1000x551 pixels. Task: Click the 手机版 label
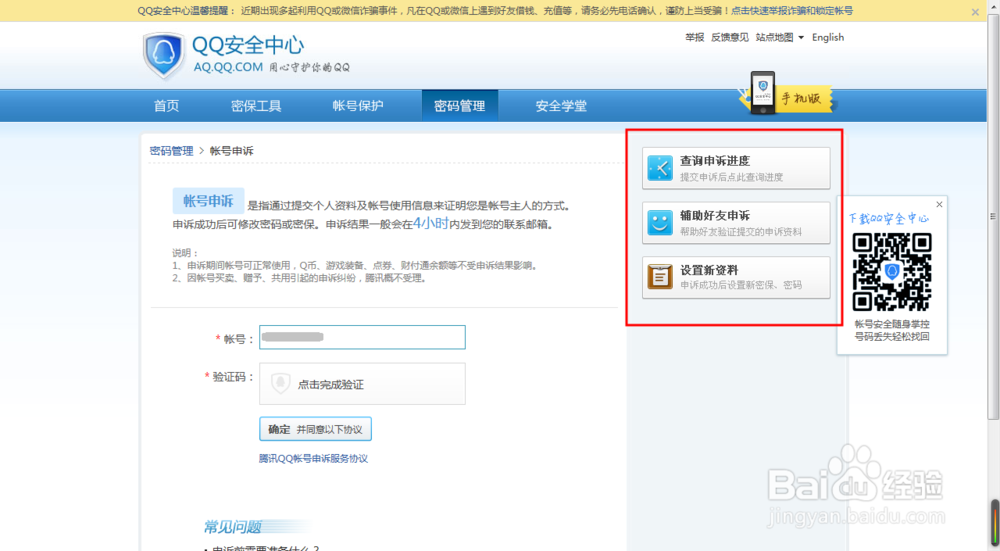801,98
